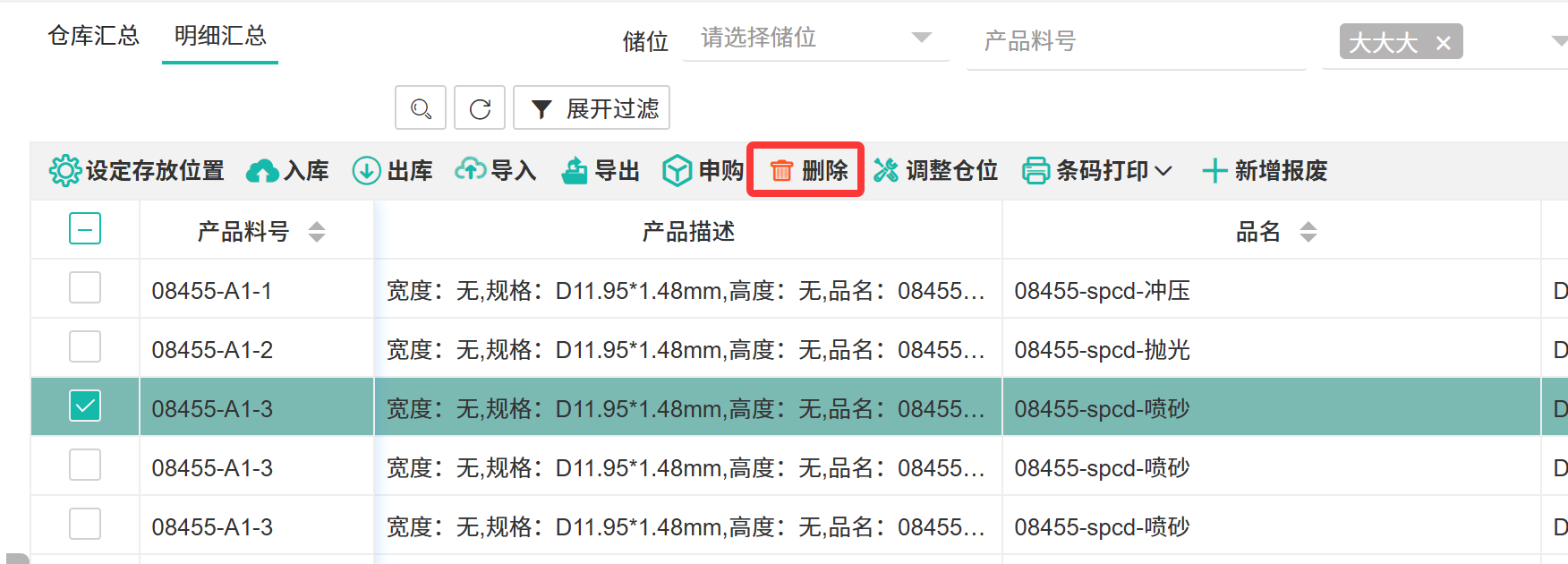Open 调整仓位 tool
Viewport: 1568px width, 564px height.
pyautogui.click(x=935, y=170)
